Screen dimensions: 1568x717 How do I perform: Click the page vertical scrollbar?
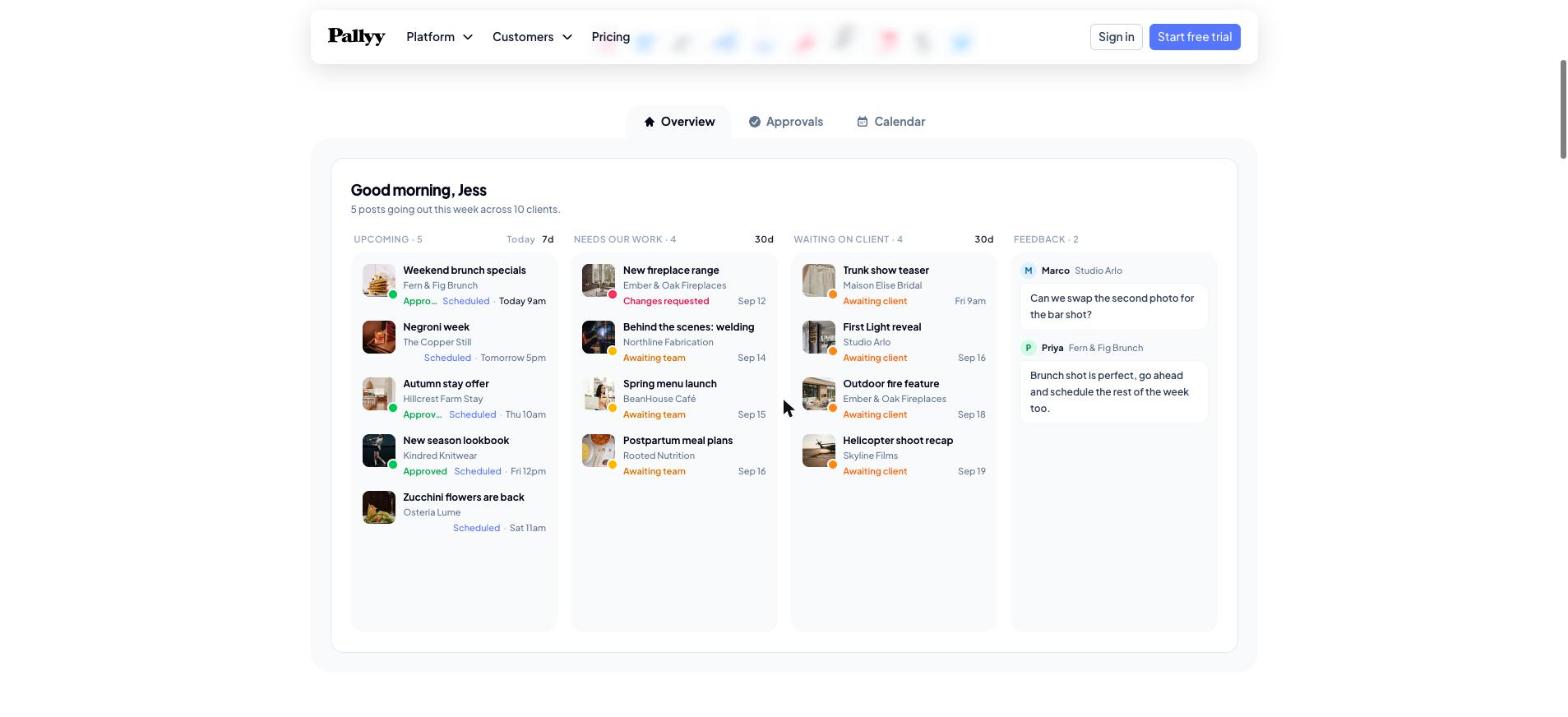1563,109
